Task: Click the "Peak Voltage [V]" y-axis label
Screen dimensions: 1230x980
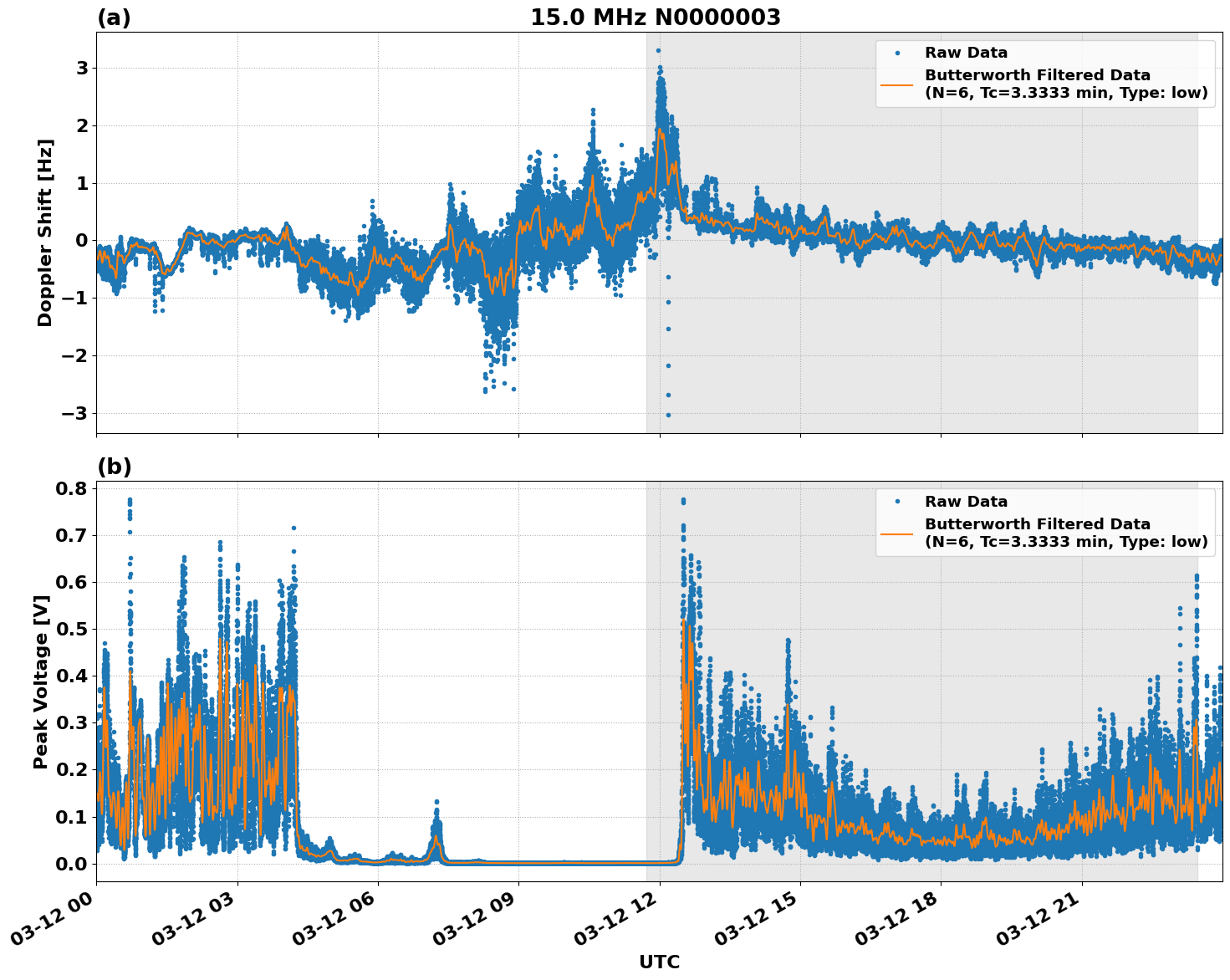Action: click(x=41, y=681)
